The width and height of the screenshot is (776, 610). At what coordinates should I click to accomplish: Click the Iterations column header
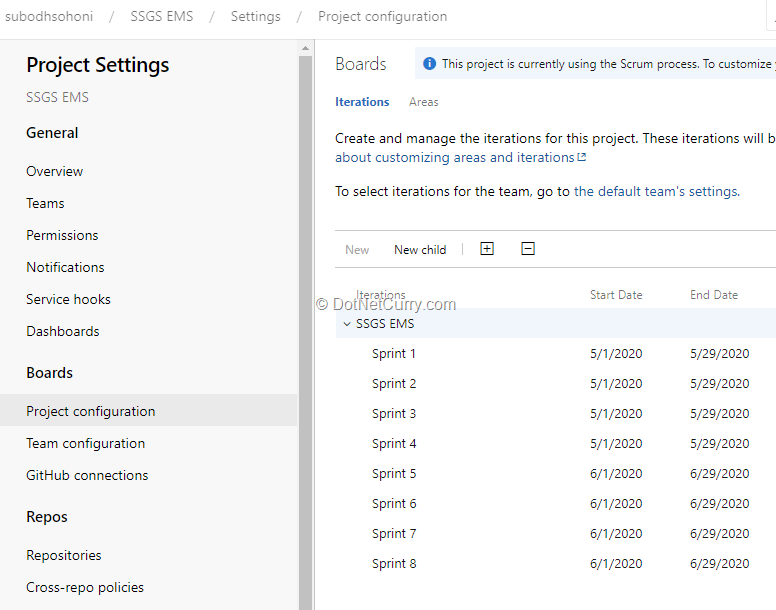381,295
